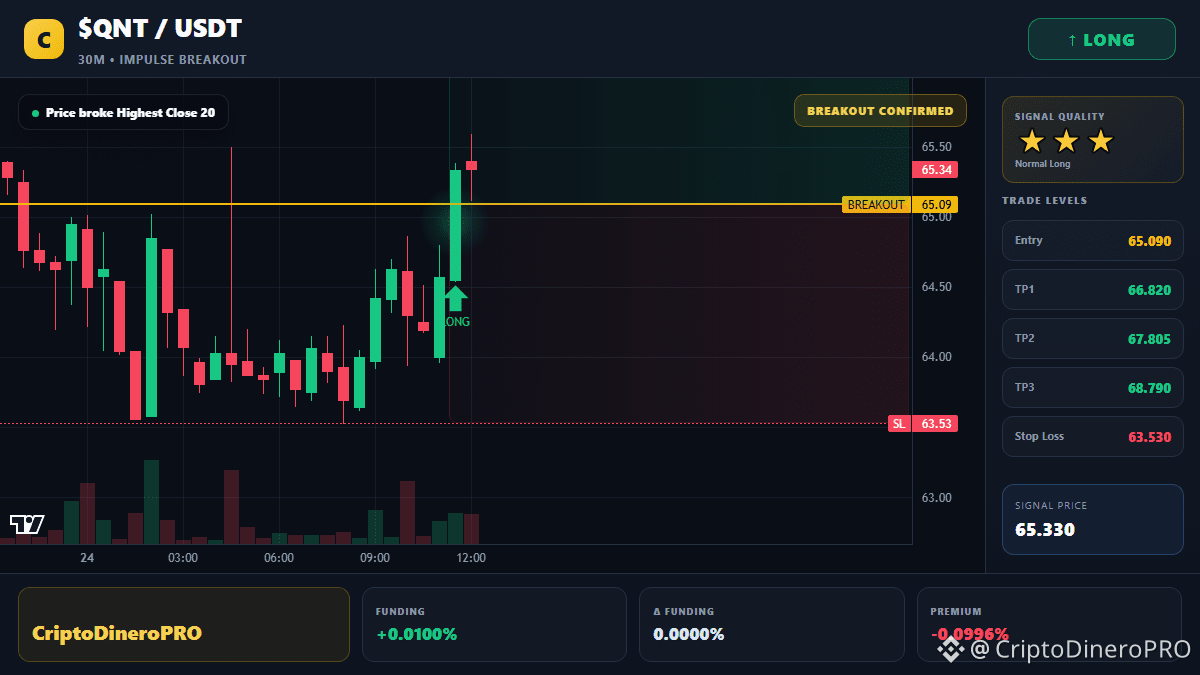Click the 64.00 price axis label
The width and height of the screenshot is (1200, 675).
pos(936,358)
